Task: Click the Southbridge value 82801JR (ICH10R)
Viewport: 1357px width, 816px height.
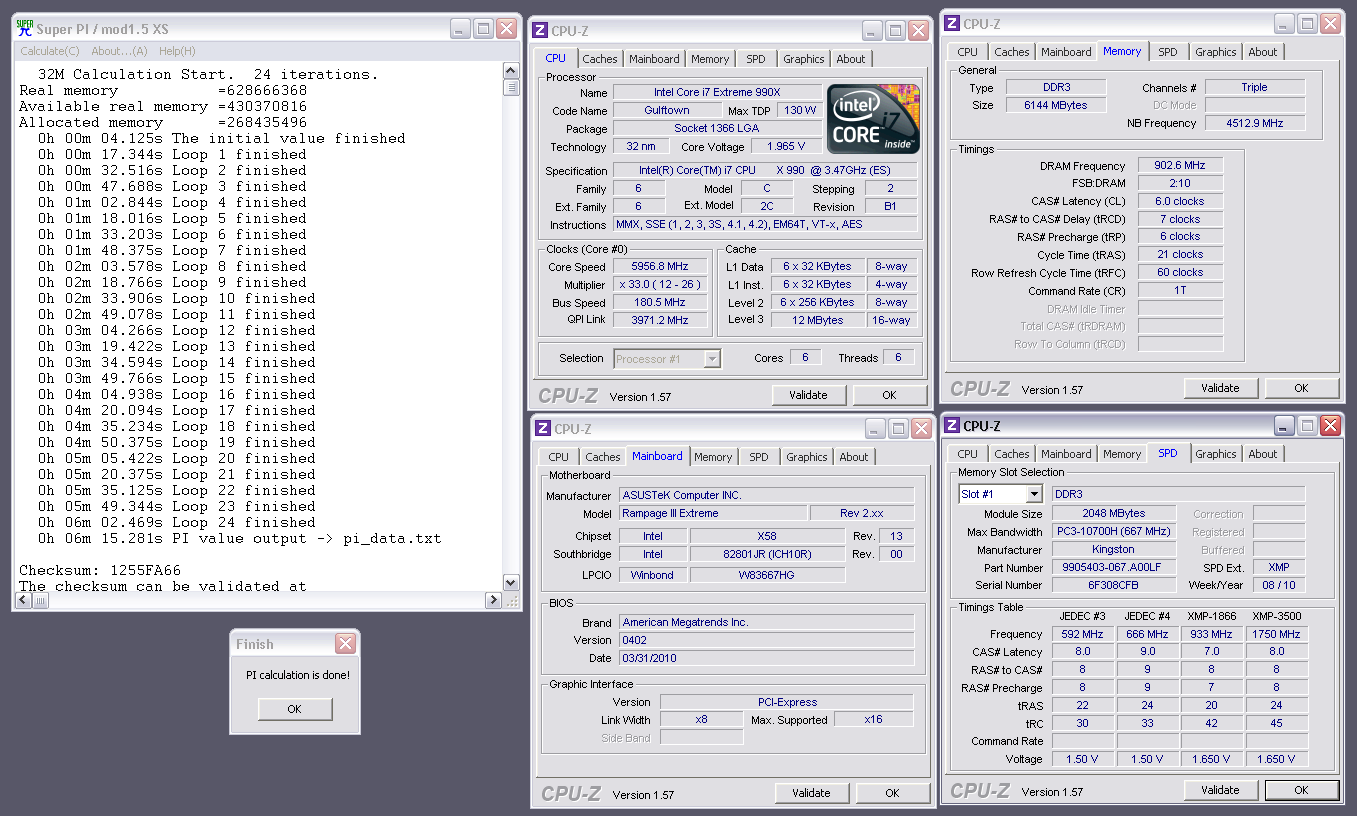Action: (767, 554)
